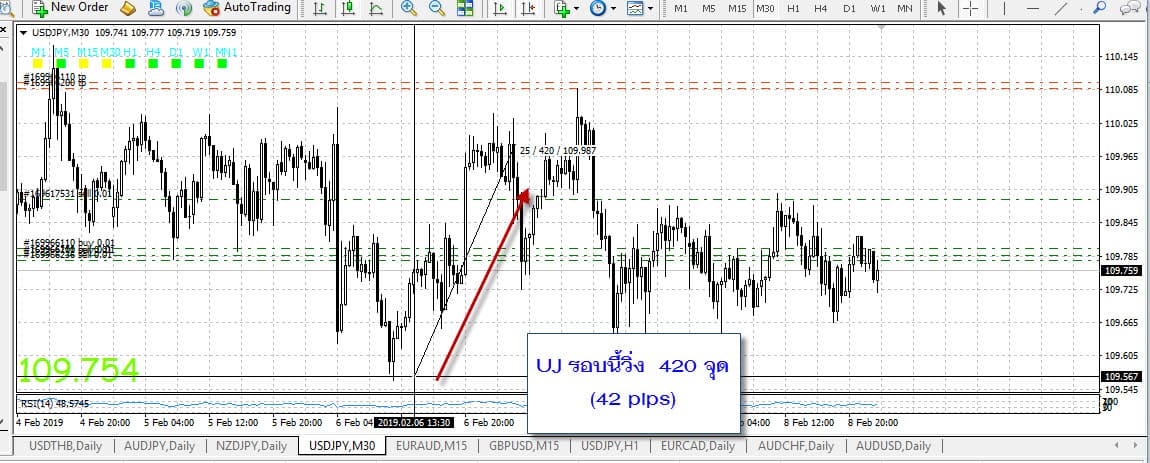
Task: Open the indicators list dropdown
Action: [x=567, y=9]
